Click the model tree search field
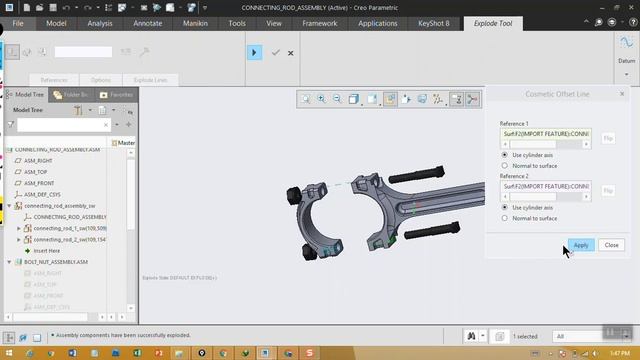 tap(64, 124)
